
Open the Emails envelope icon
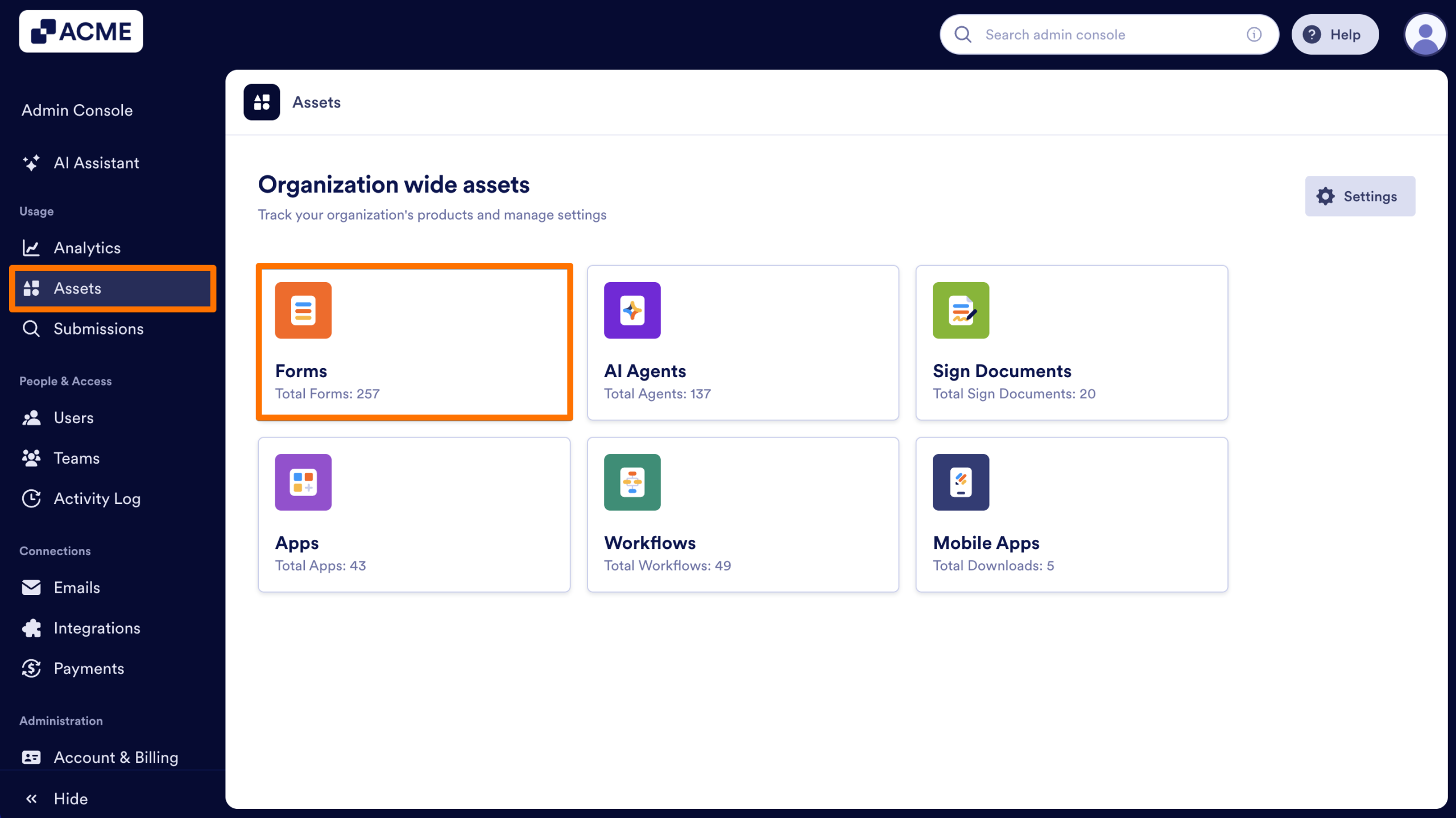(x=31, y=588)
